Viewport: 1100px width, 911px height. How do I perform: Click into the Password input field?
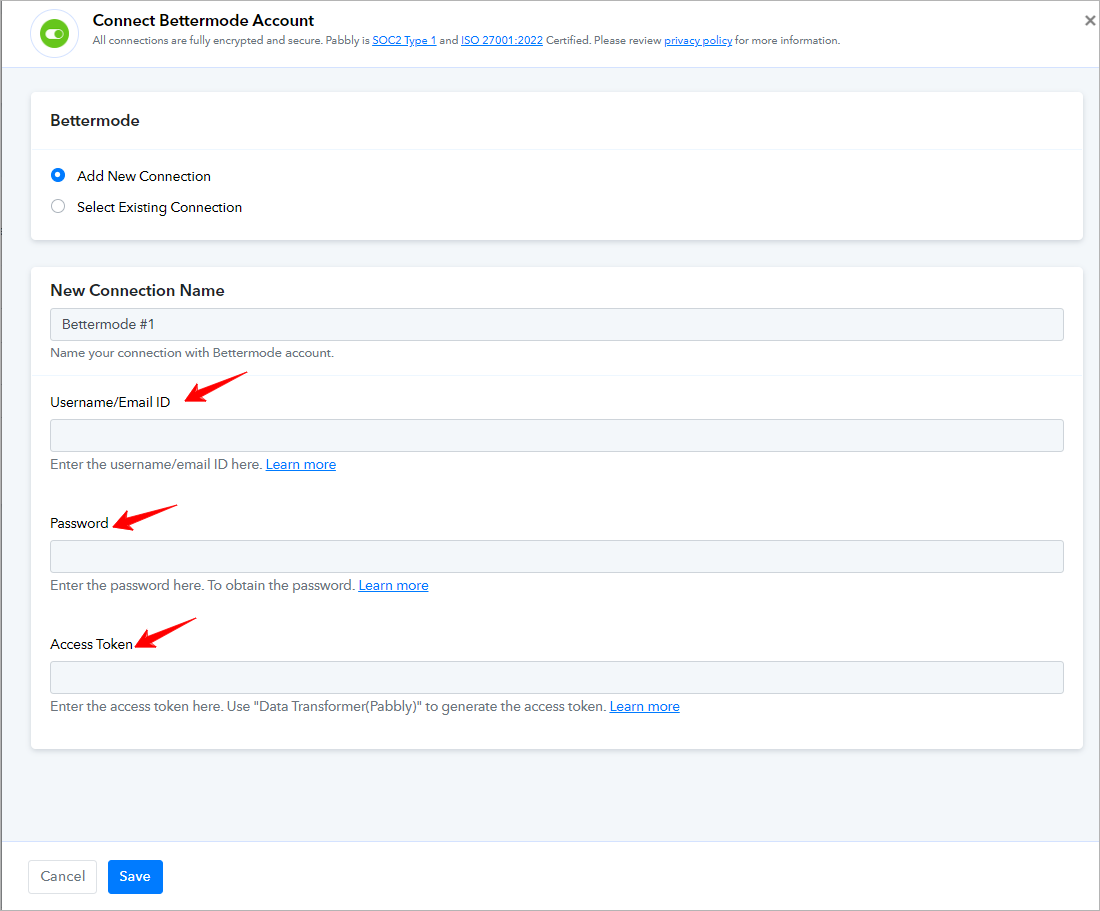pyautogui.click(x=556, y=556)
